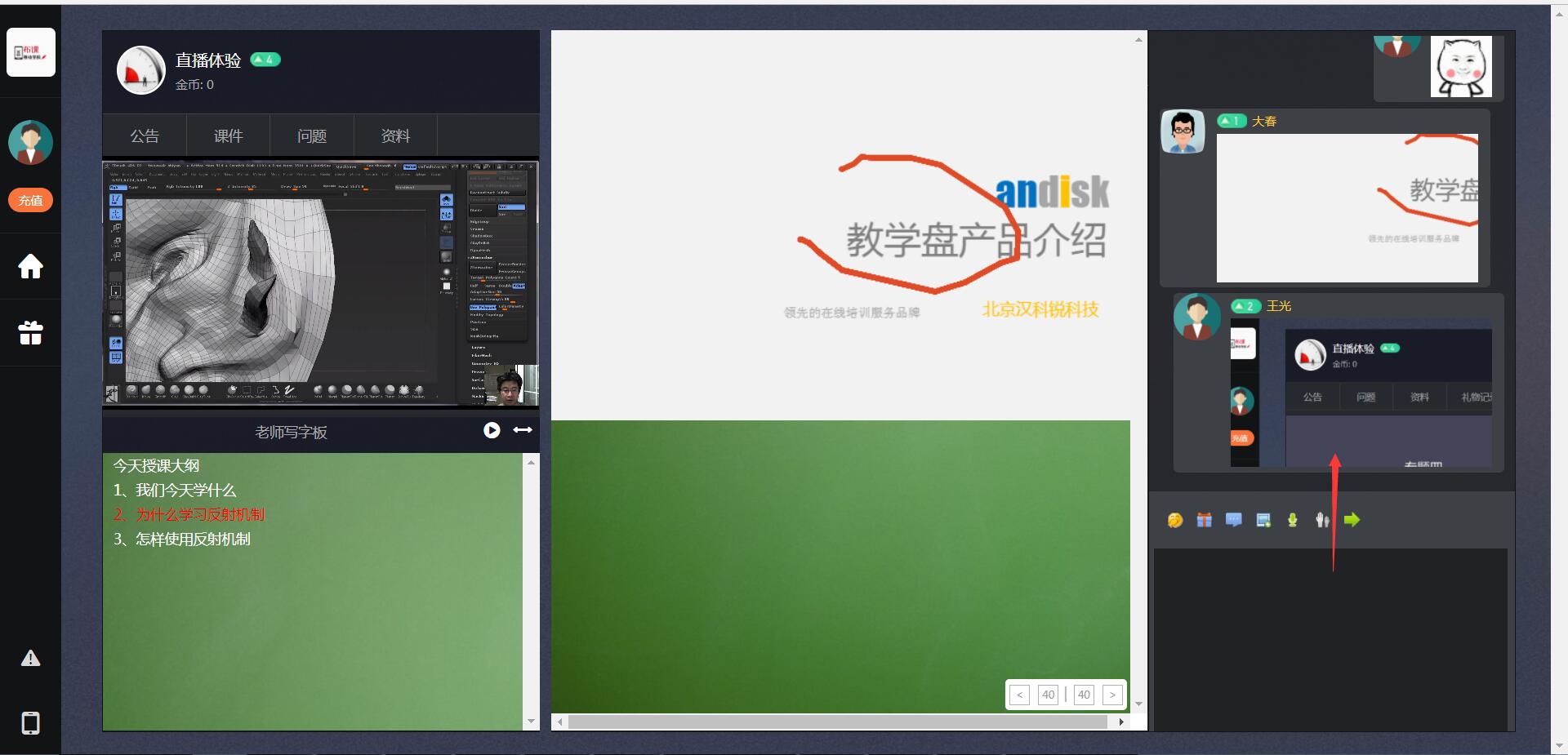Viewport: 1568px width, 755px height.
Task: Toggle the expand arrows next to play button
Action: point(522,430)
